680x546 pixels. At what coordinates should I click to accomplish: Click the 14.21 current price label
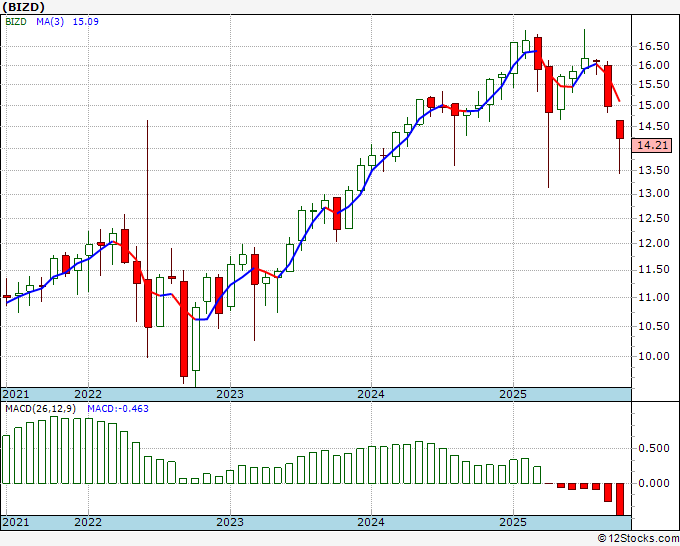click(x=653, y=145)
